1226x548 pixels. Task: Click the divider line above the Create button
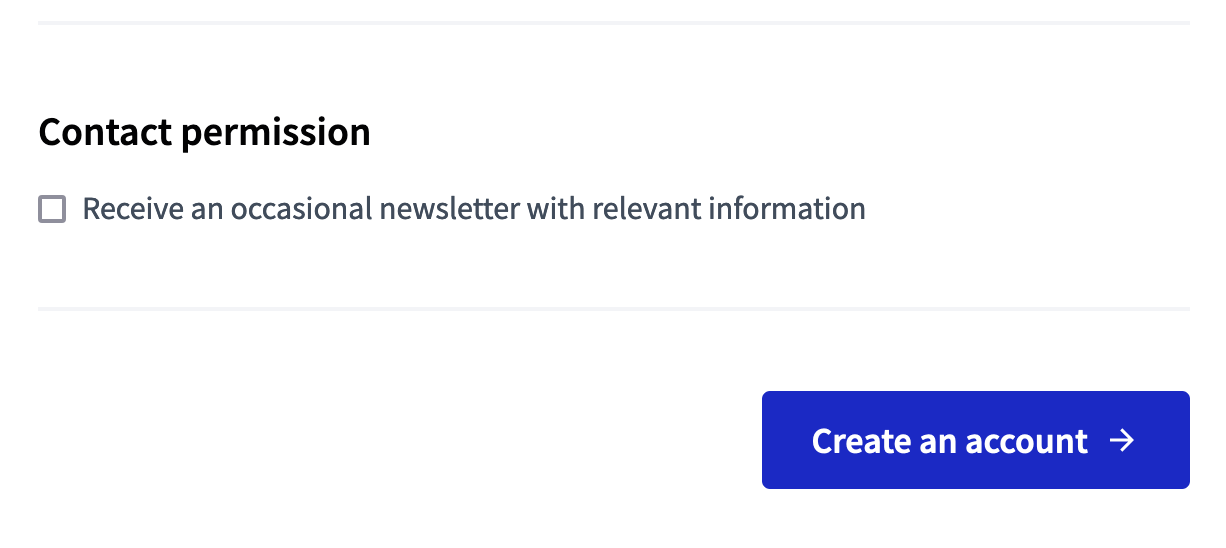tap(613, 309)
